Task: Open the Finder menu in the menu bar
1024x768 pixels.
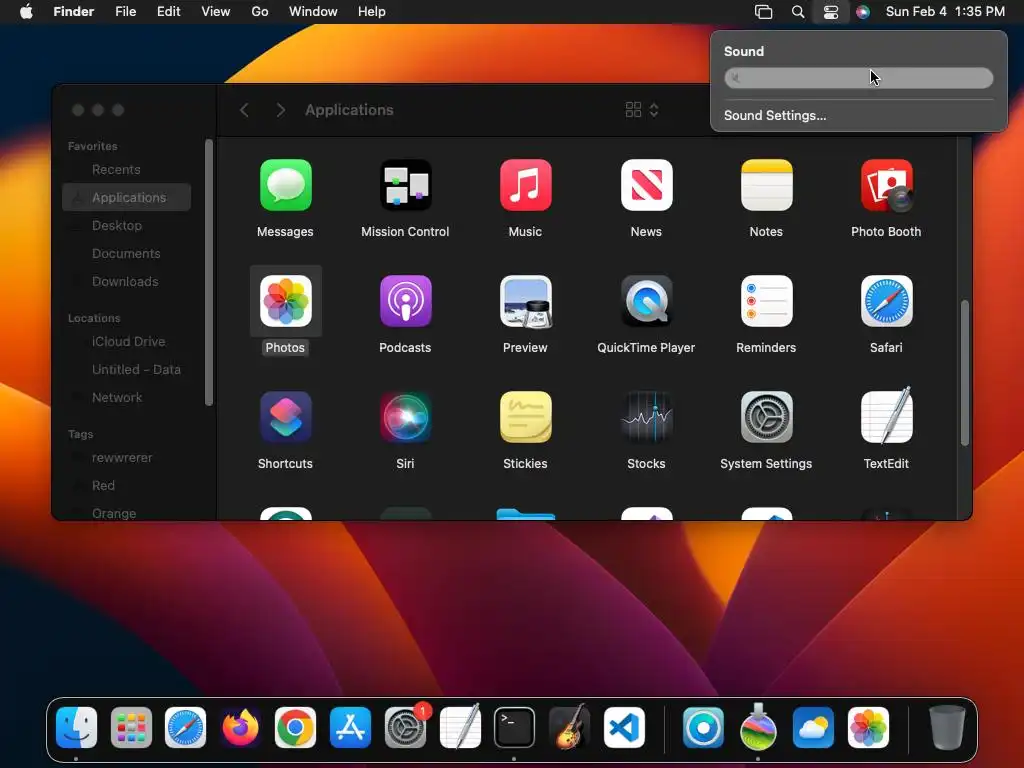Action: pyautogui.click(x=74, y=12)
